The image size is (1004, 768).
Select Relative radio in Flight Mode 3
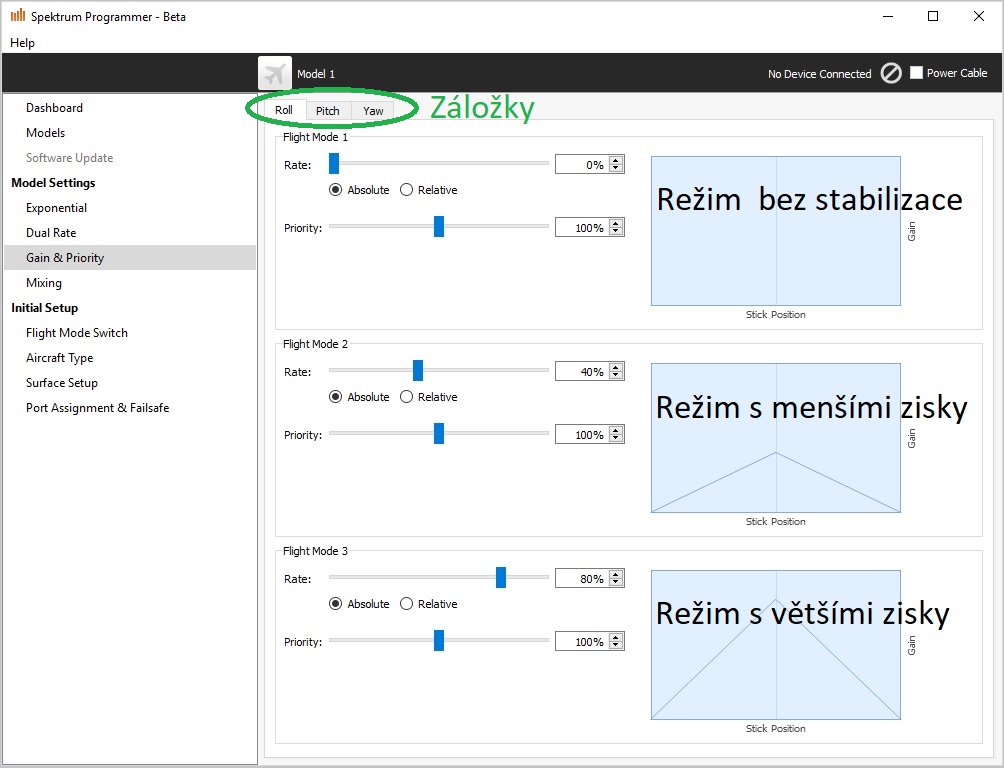[407, 604]
